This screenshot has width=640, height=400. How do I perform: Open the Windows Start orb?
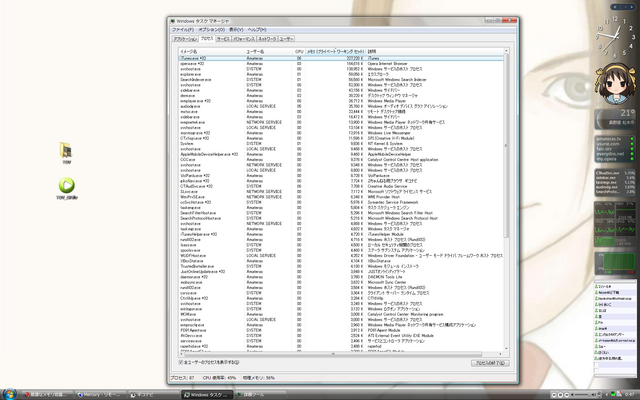pos(9,394)
